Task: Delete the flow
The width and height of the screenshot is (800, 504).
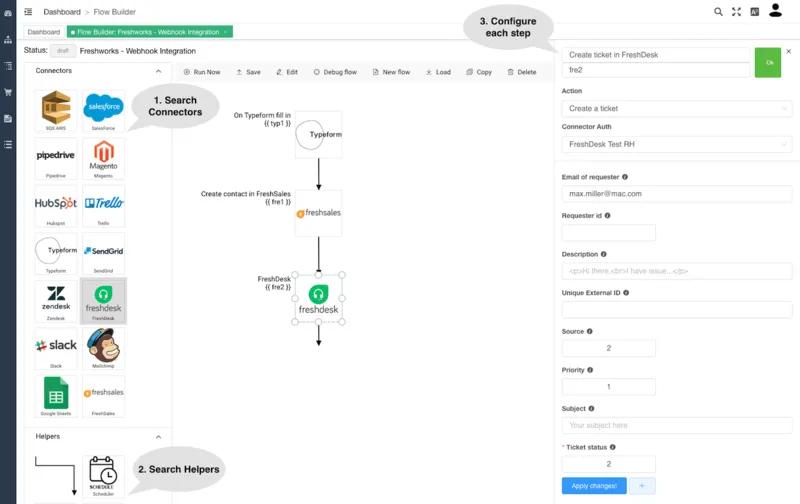Action: pyautogui.click(x=522, y=72)
